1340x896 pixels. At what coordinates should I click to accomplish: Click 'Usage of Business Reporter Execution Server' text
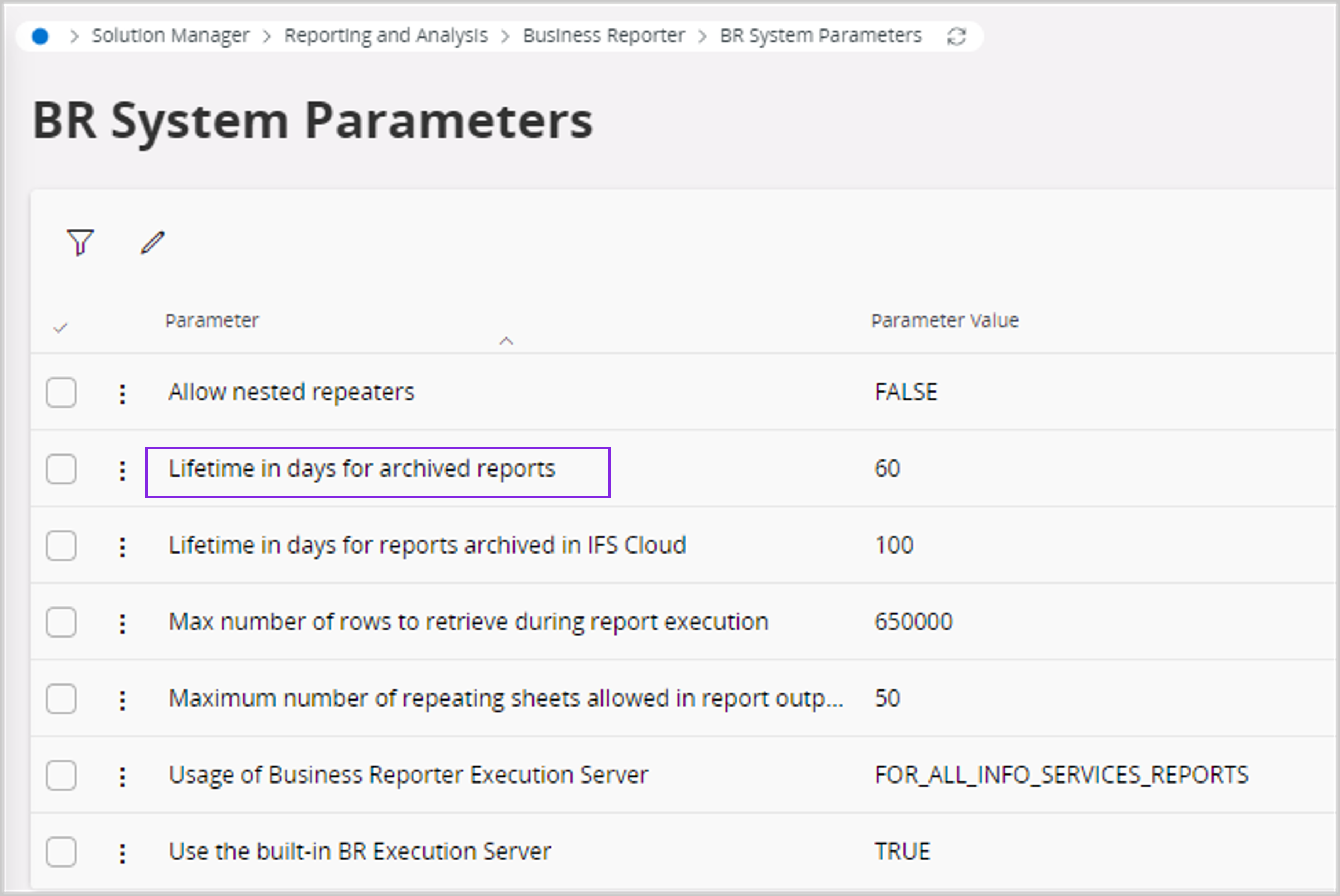pyautogui.click(x=409, y=775)
